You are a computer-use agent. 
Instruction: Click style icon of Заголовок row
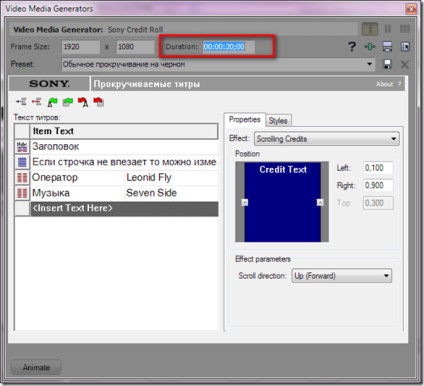click(x=22, y=147)
